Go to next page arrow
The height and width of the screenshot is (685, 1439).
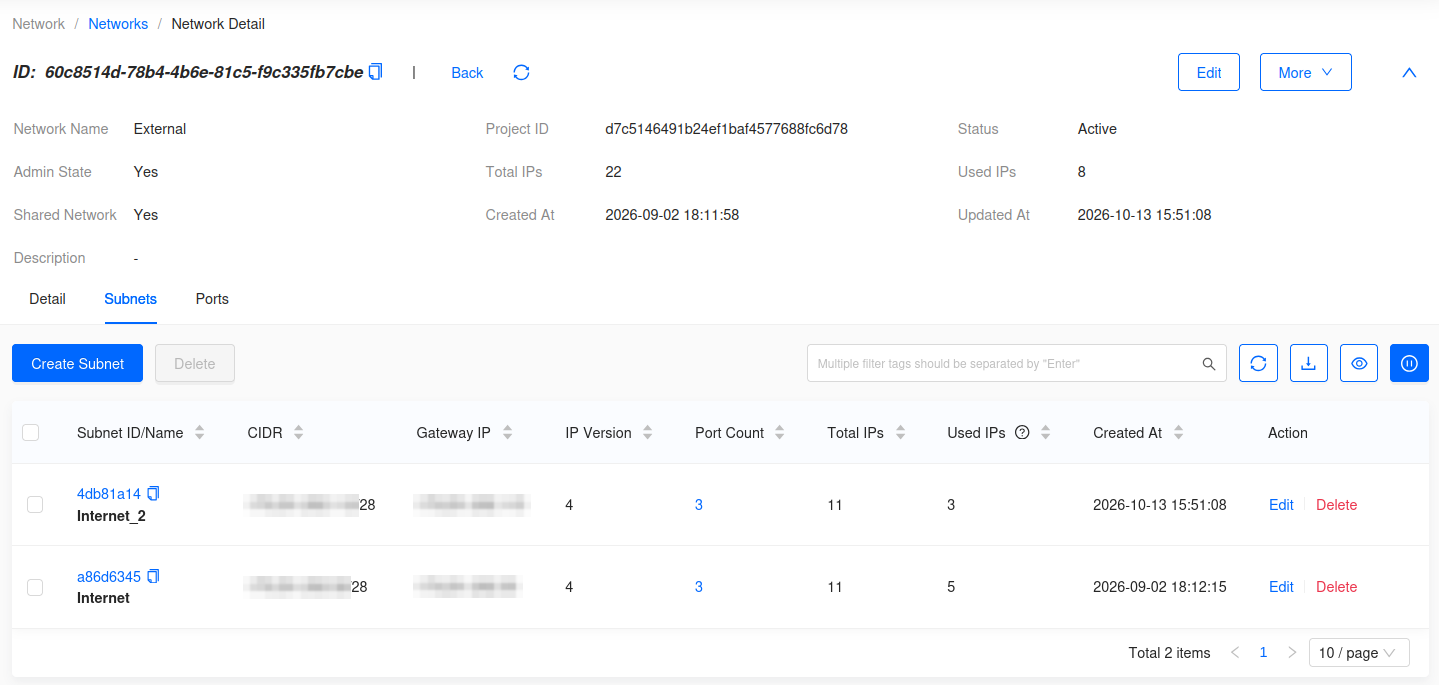(x=1292, y=652)
